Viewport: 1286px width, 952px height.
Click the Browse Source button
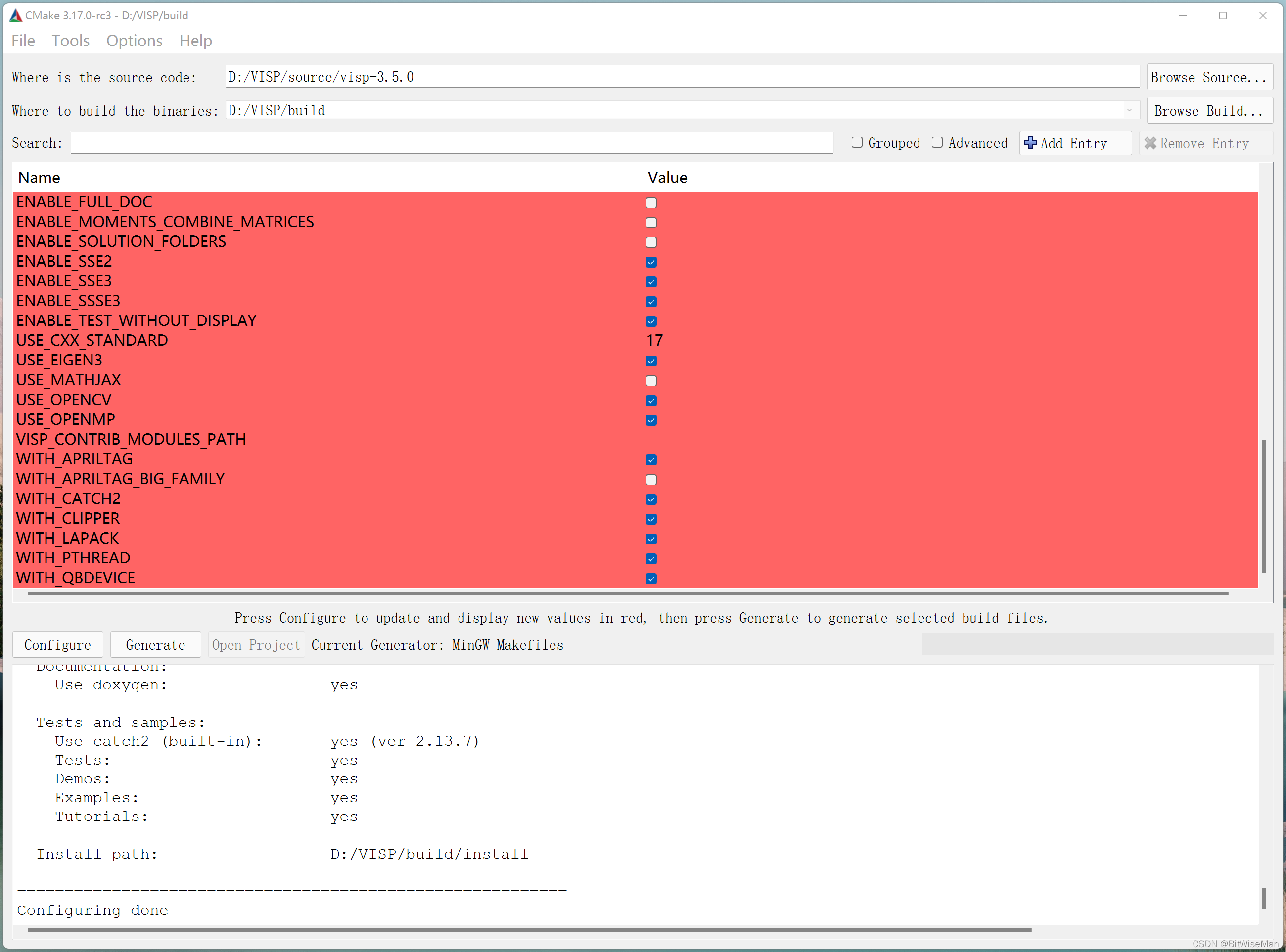tap(1209, 77)
